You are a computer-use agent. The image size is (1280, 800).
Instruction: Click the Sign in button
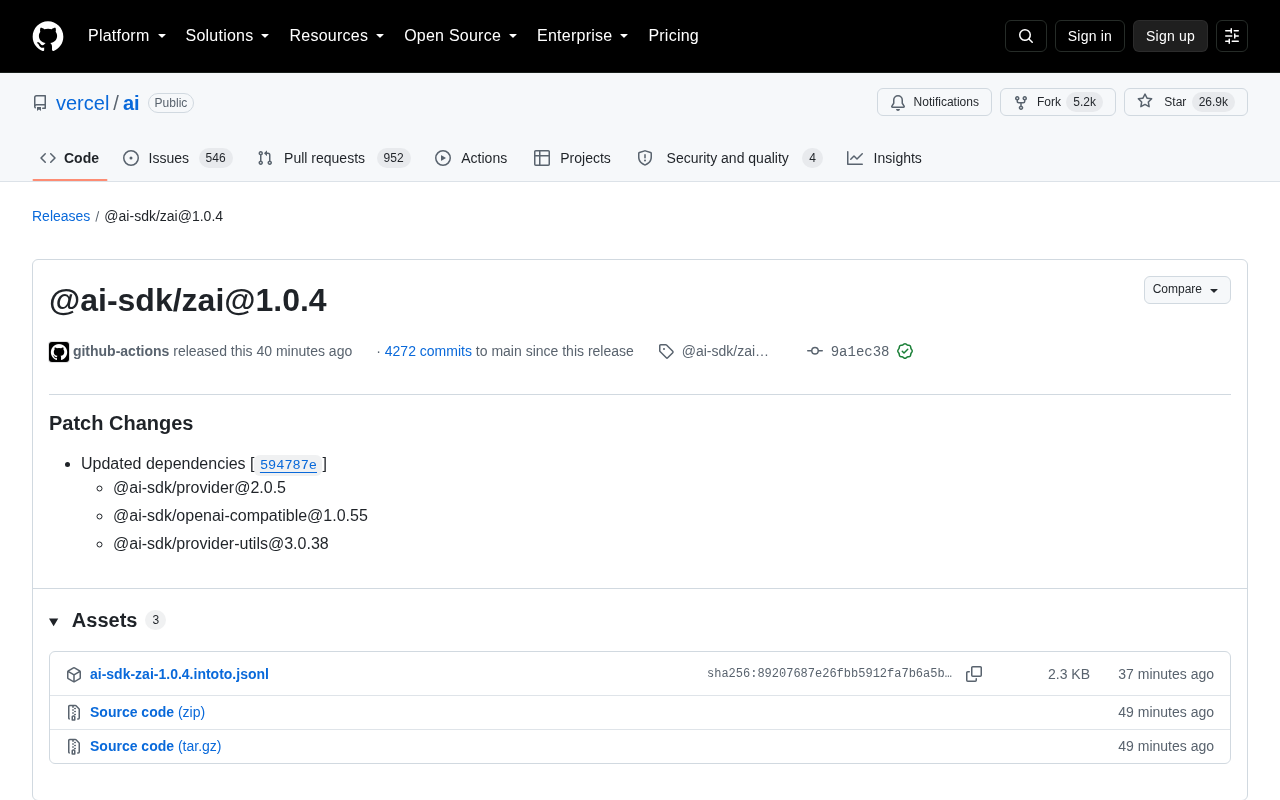coord(1090,36)
